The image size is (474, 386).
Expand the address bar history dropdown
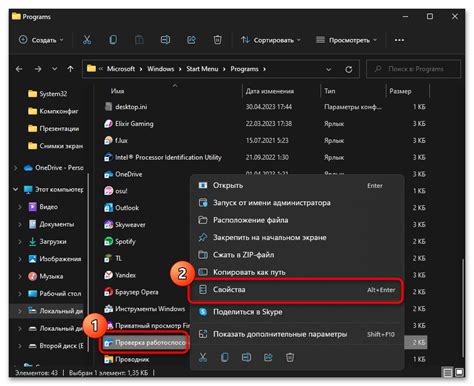(329, 69)
